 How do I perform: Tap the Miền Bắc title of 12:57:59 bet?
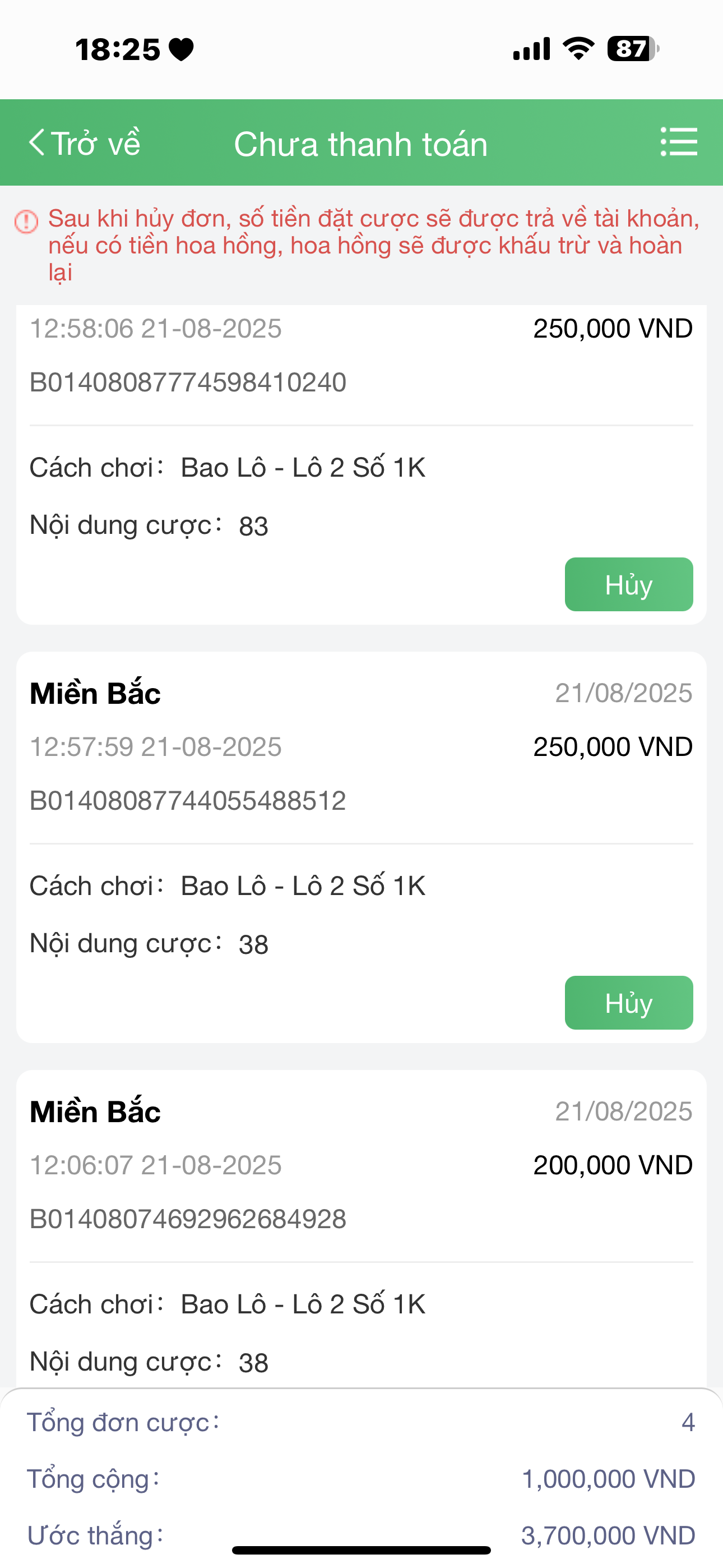[95, 693]
